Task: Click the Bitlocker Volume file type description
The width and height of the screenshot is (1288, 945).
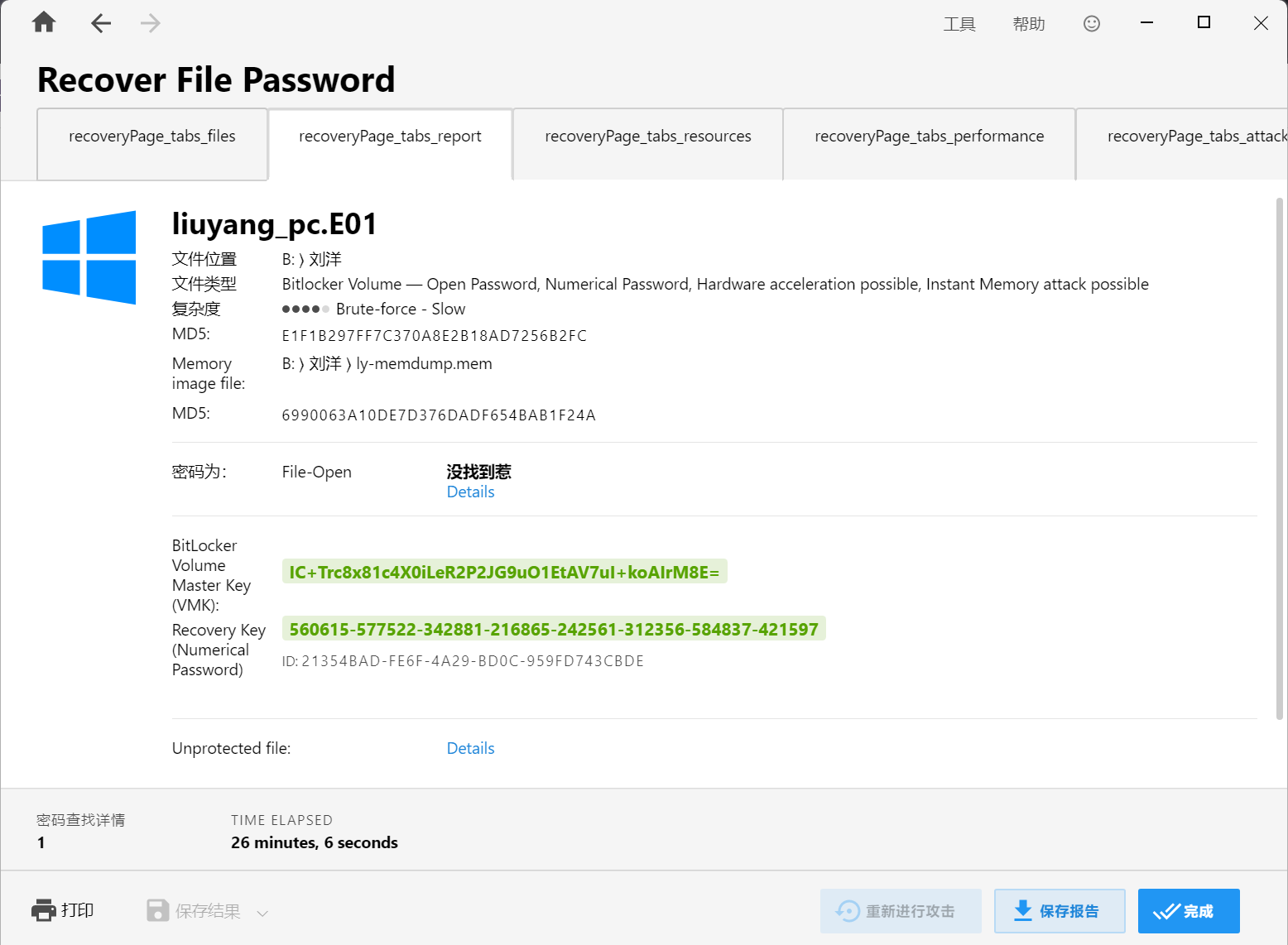Action: click(x=715, y=285)
